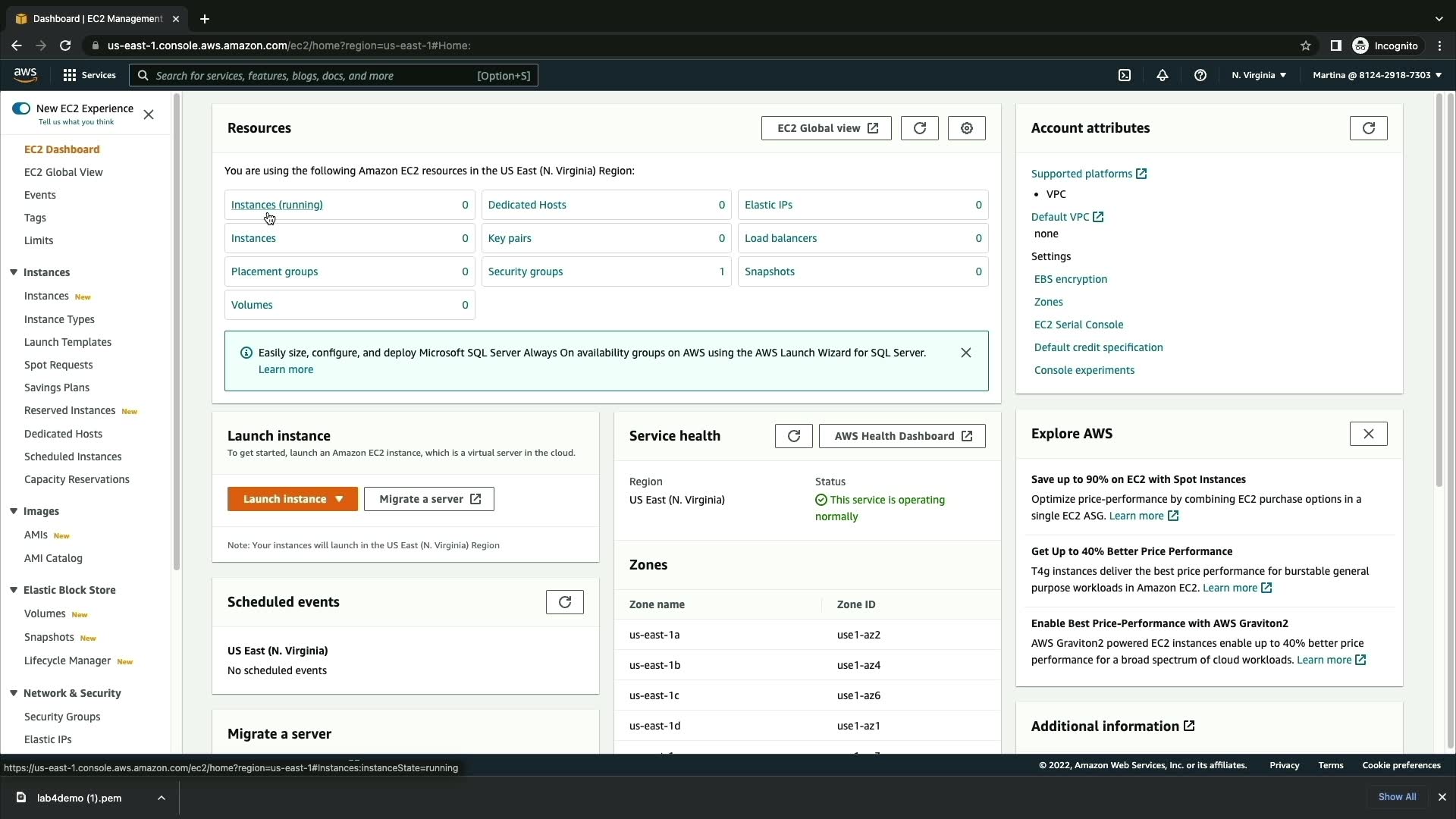Open Resources settings gear icon

click(x=966, y=128)
